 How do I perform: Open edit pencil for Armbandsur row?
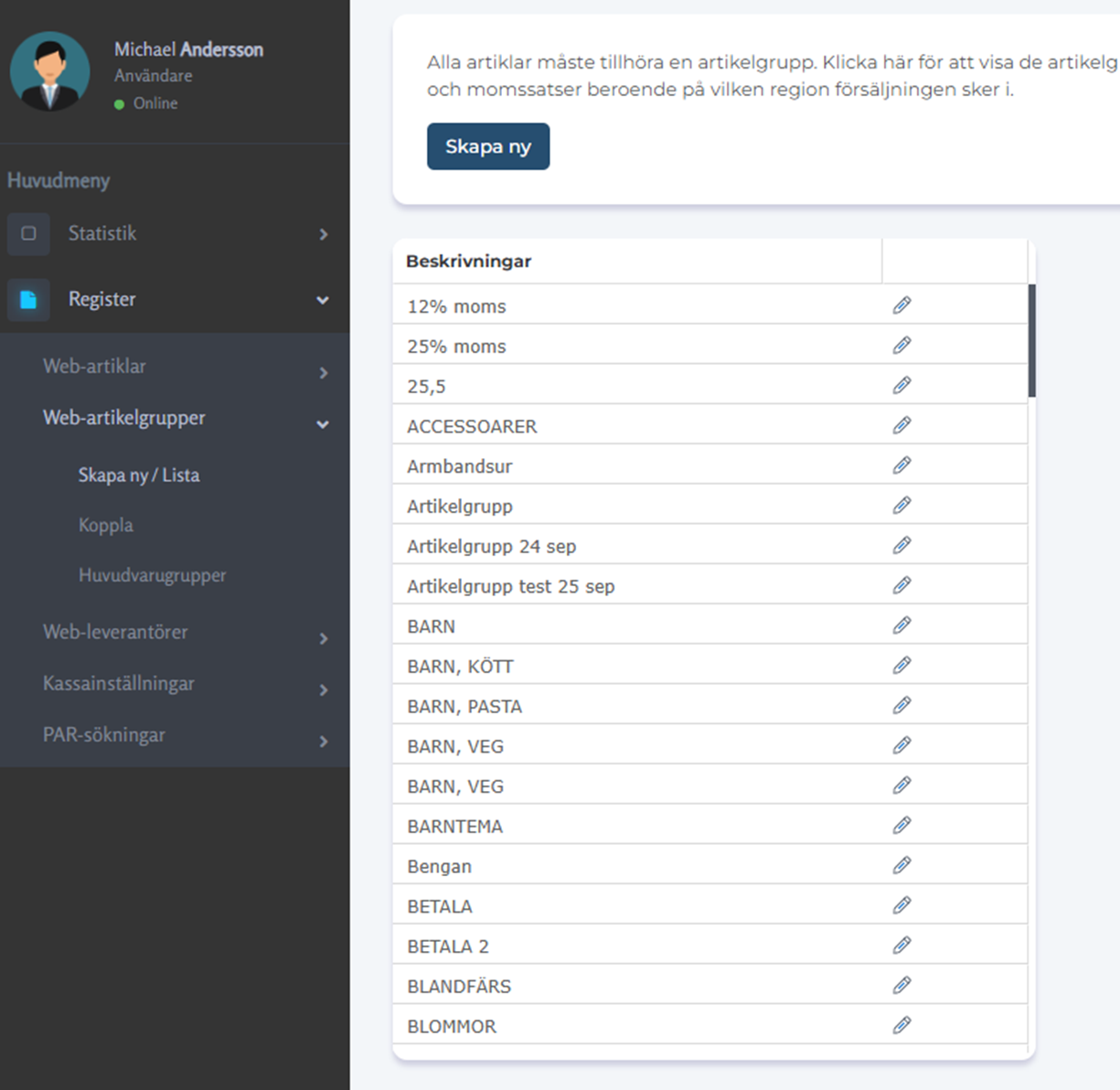click(901, 465)
